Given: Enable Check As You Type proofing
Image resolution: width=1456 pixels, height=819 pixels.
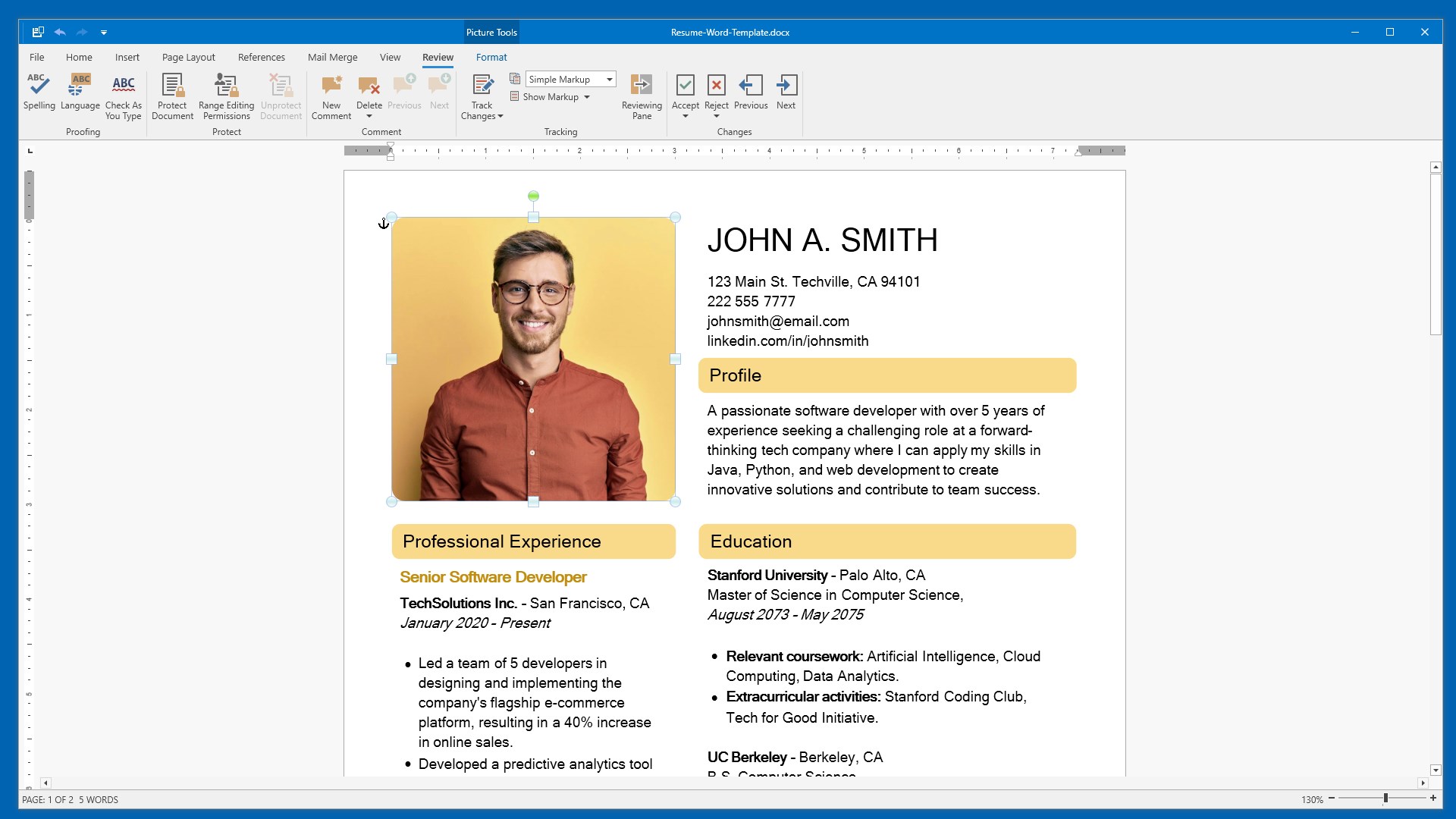Looking at the screenshot, I should (123, 94).
